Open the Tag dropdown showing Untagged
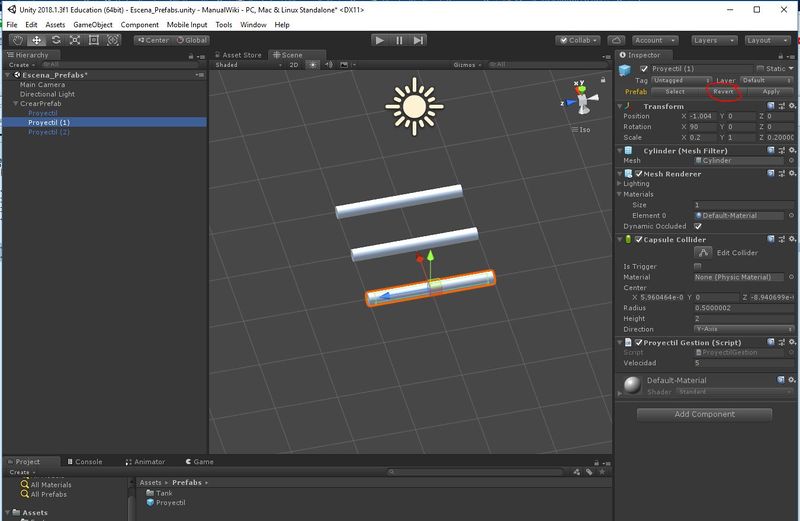The height and width of the screenshot is (521, 800). tap(681, 81)
